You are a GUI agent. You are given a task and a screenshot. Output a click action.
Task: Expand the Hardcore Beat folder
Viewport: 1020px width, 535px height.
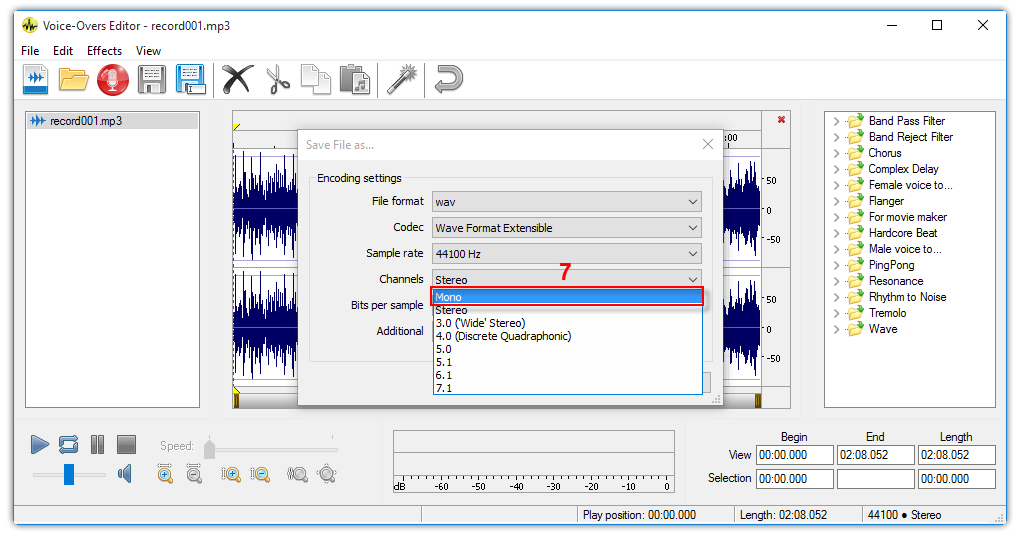coord(837,233)
